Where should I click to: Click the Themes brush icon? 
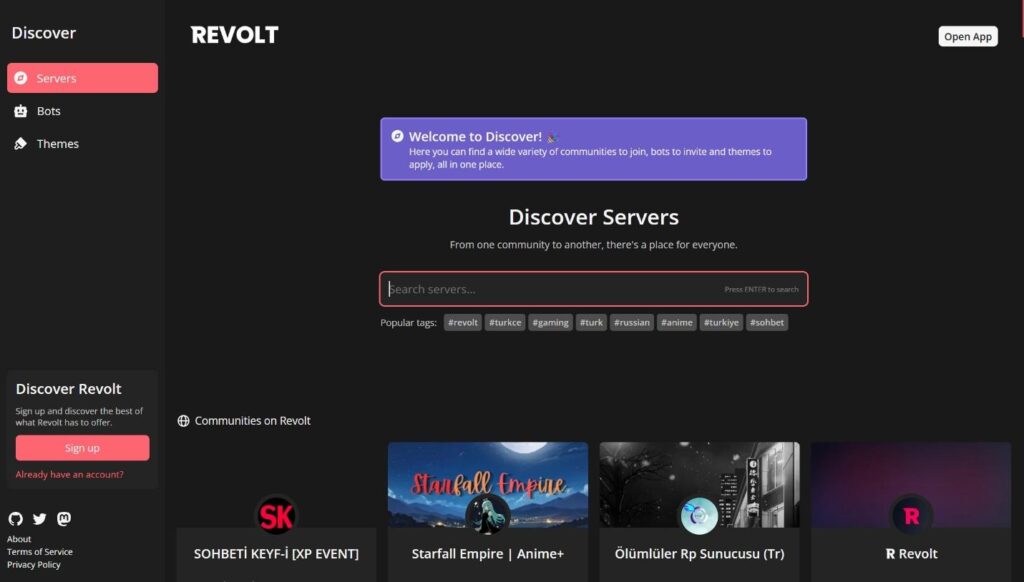coord(21,144)
